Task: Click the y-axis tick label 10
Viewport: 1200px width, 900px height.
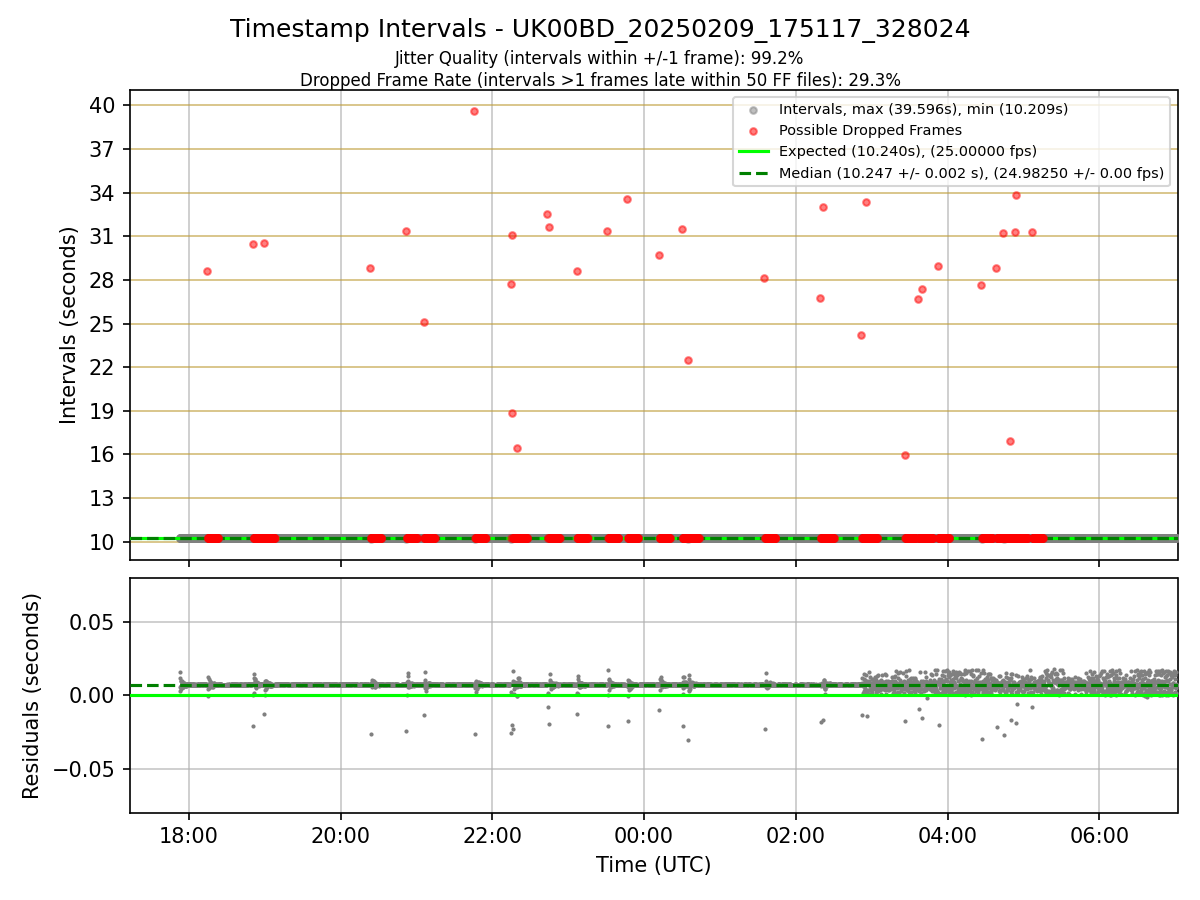Action: (x=102, y=542)
